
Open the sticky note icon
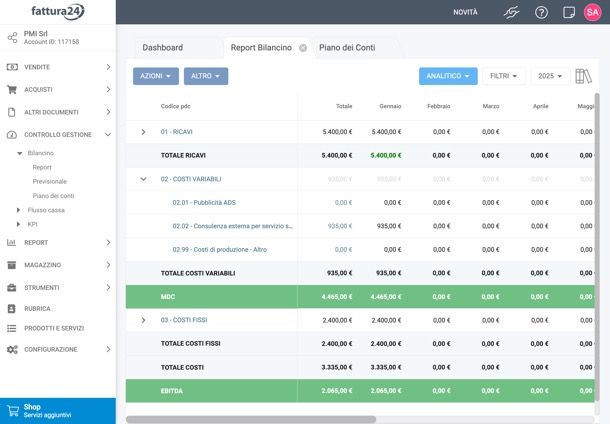click(x=569, y=12)
